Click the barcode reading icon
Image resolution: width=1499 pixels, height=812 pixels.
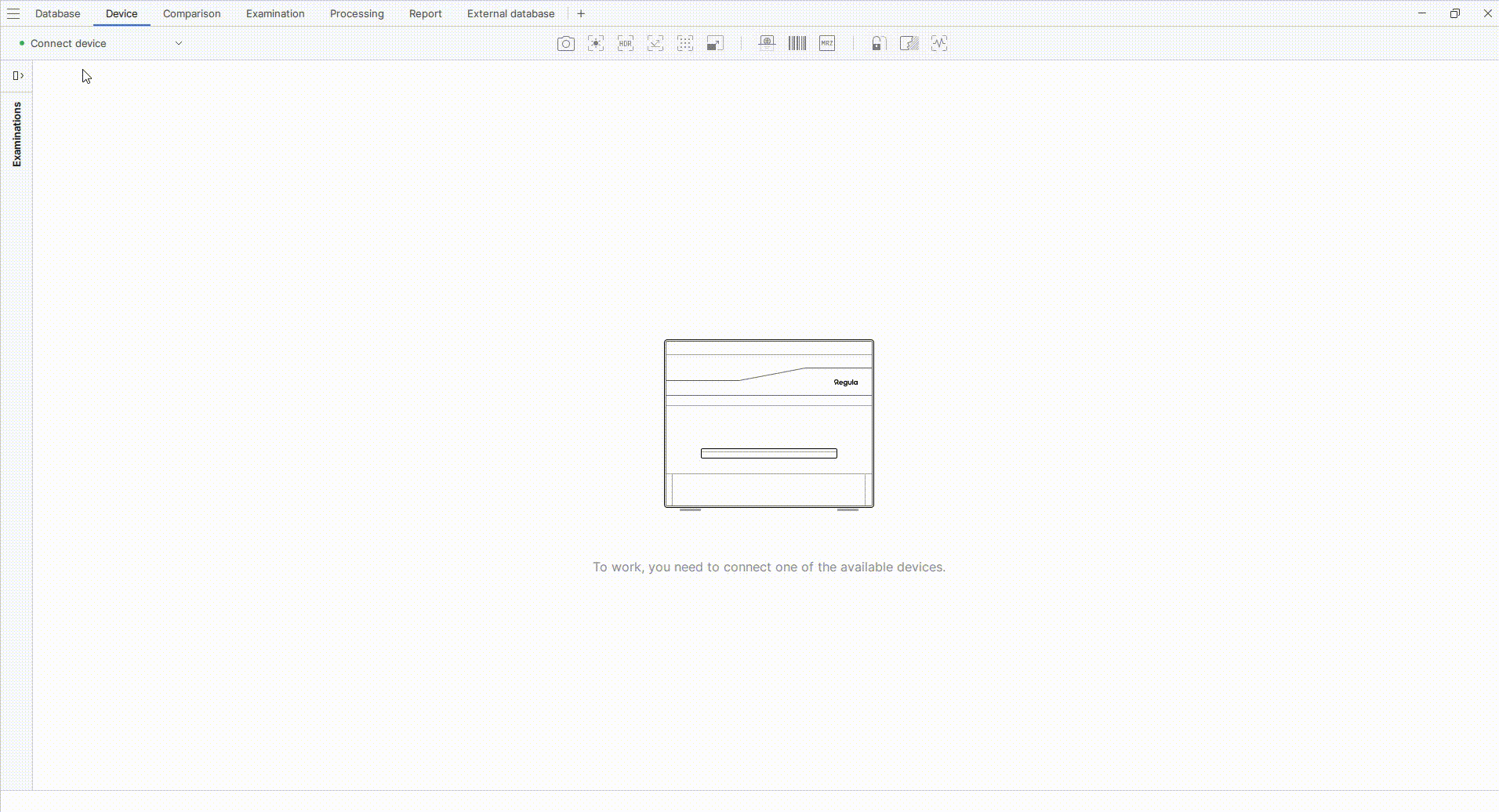pos(797,44)
